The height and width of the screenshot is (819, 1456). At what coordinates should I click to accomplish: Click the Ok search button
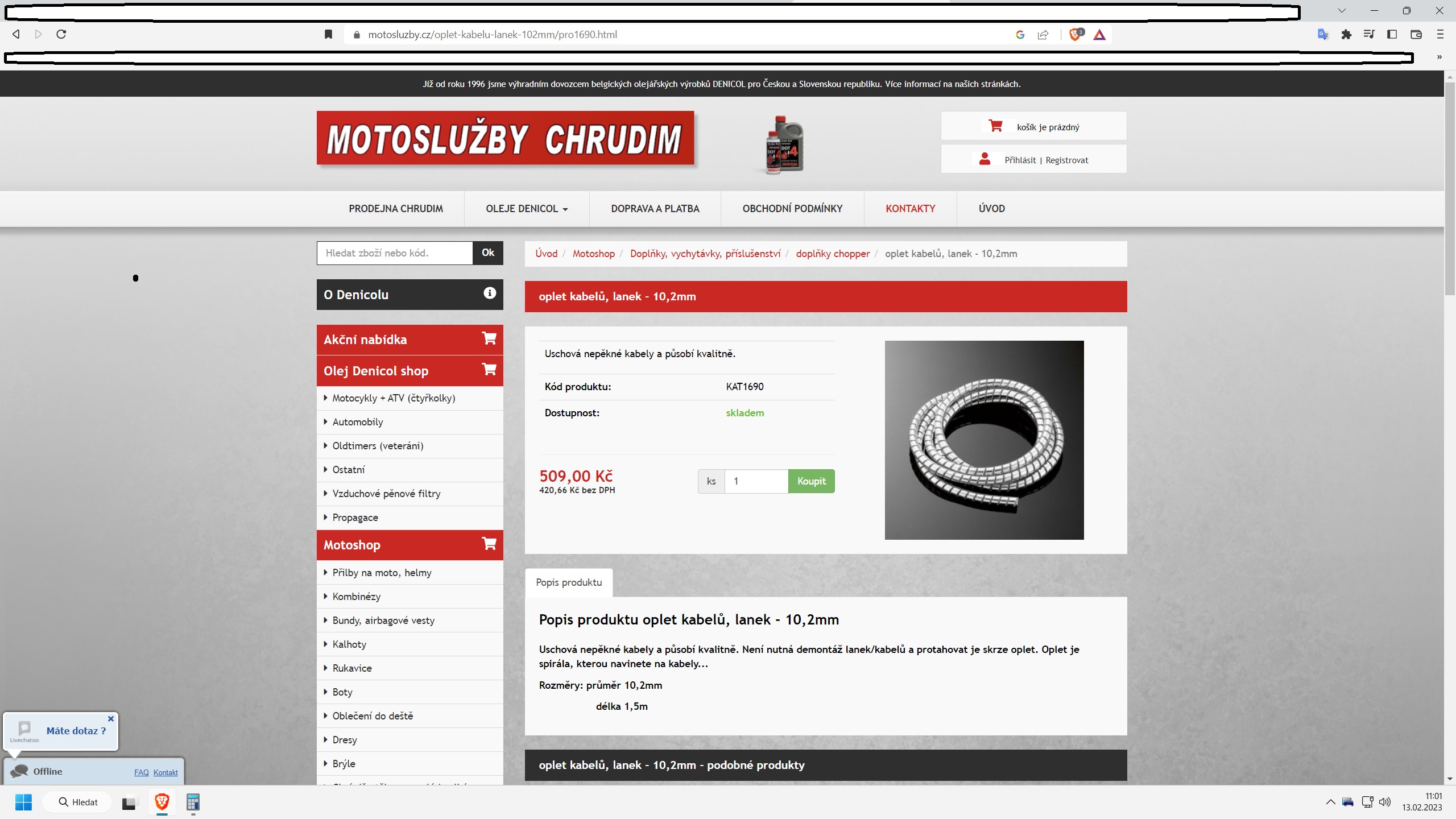(488, 253)
